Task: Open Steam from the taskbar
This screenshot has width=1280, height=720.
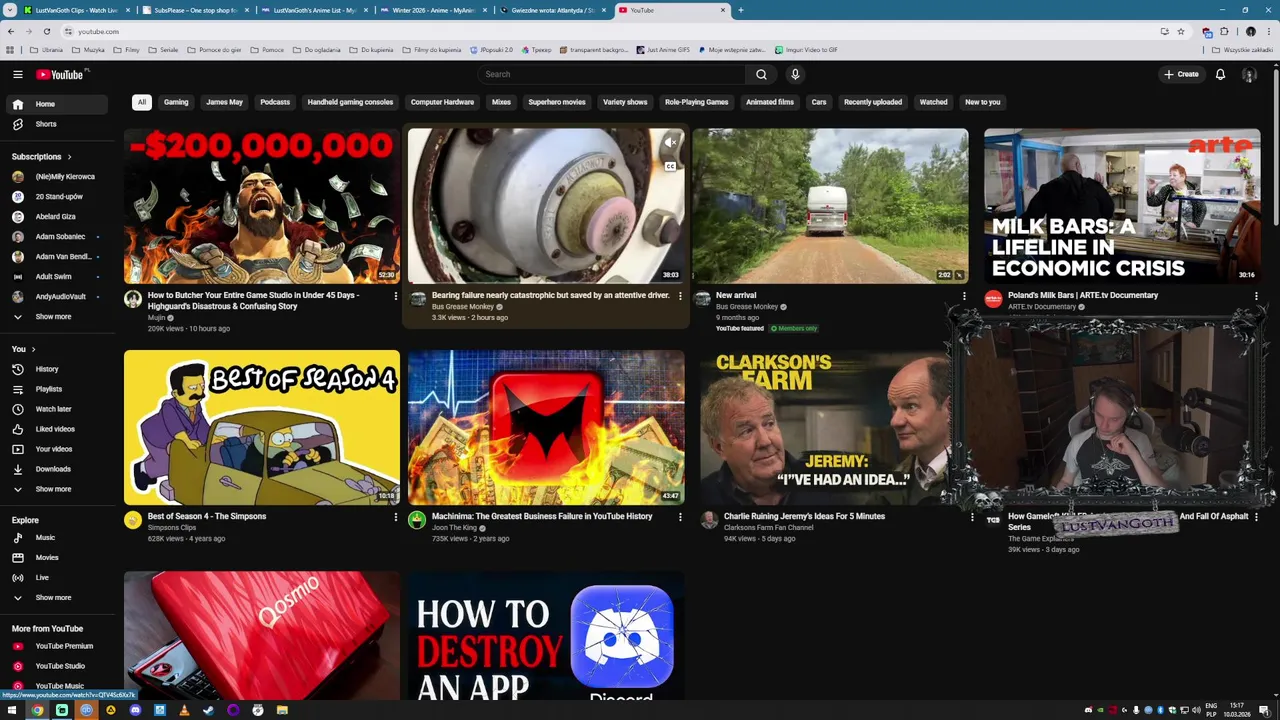Action: (208, 710)
